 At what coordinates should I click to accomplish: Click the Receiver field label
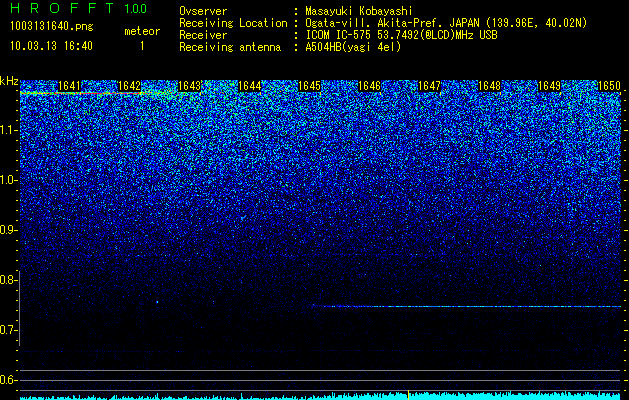[203, 35]
